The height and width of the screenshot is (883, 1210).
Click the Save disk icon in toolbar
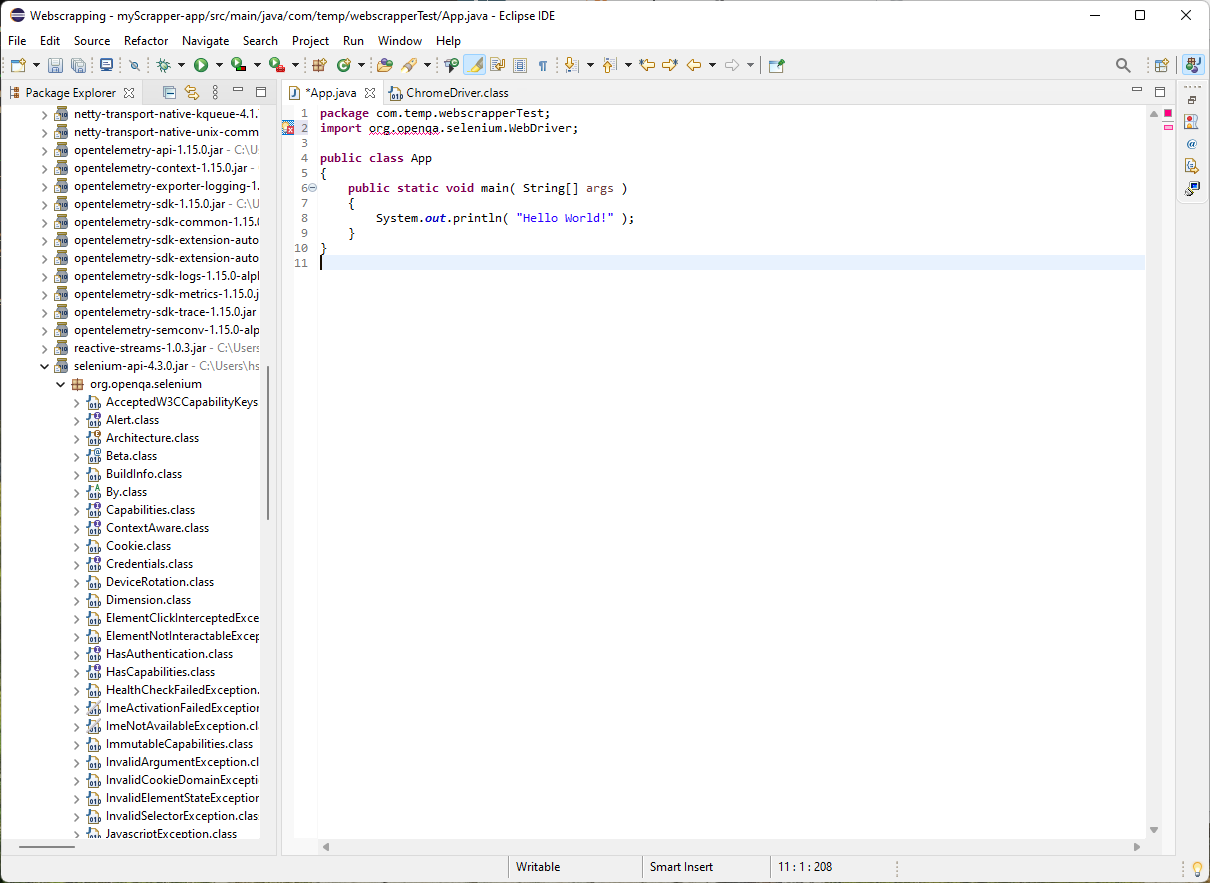[55, 65]
